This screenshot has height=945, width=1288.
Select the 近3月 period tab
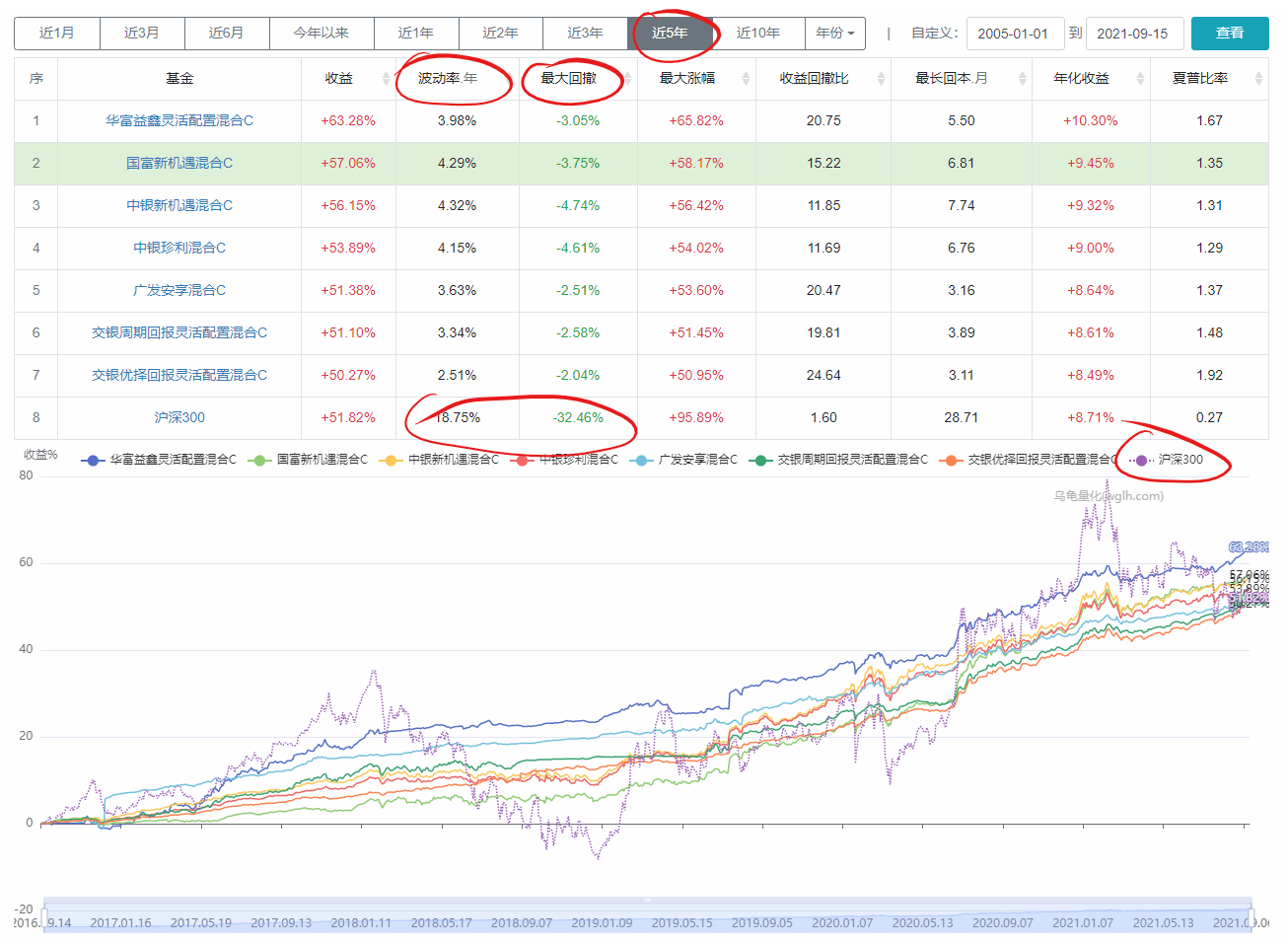pos(142,33)
